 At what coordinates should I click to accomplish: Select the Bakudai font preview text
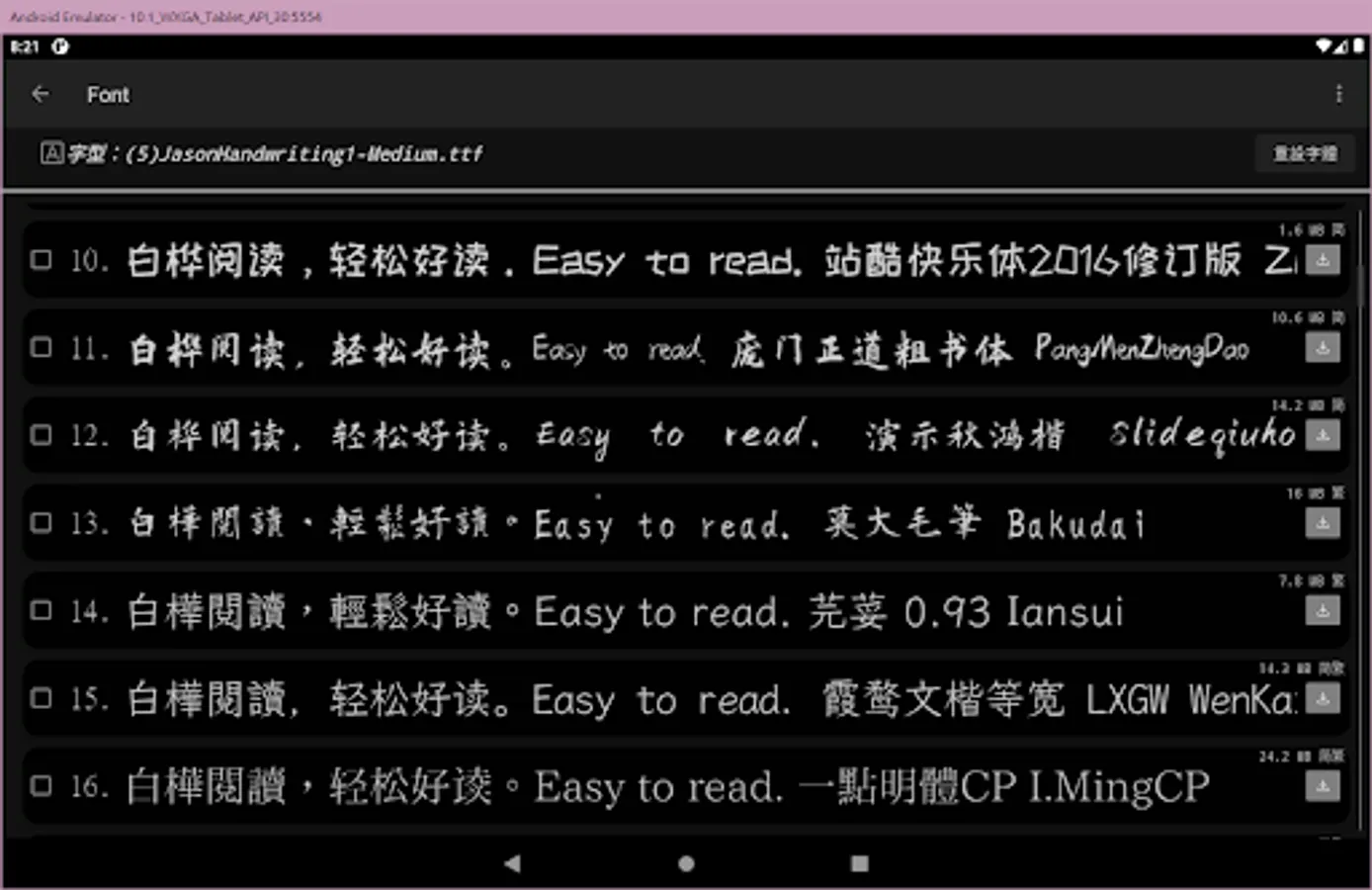(x=638, y=523)
